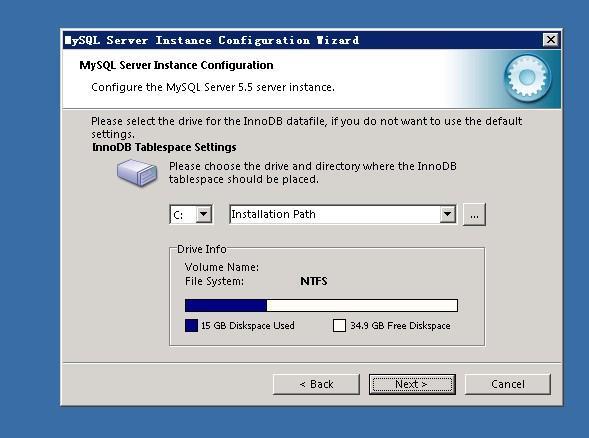Image resolution: width=589 pixels, height=438 pixels.
Task: Cancel the configuration wizard
Action: click(x=508, y=384)
